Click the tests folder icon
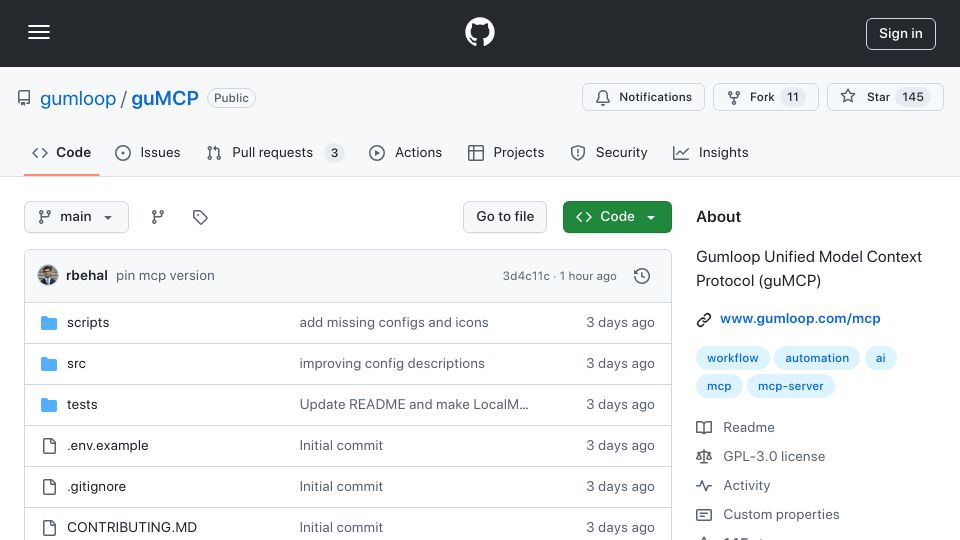The image size is (960, 540). tap(49, 405)
